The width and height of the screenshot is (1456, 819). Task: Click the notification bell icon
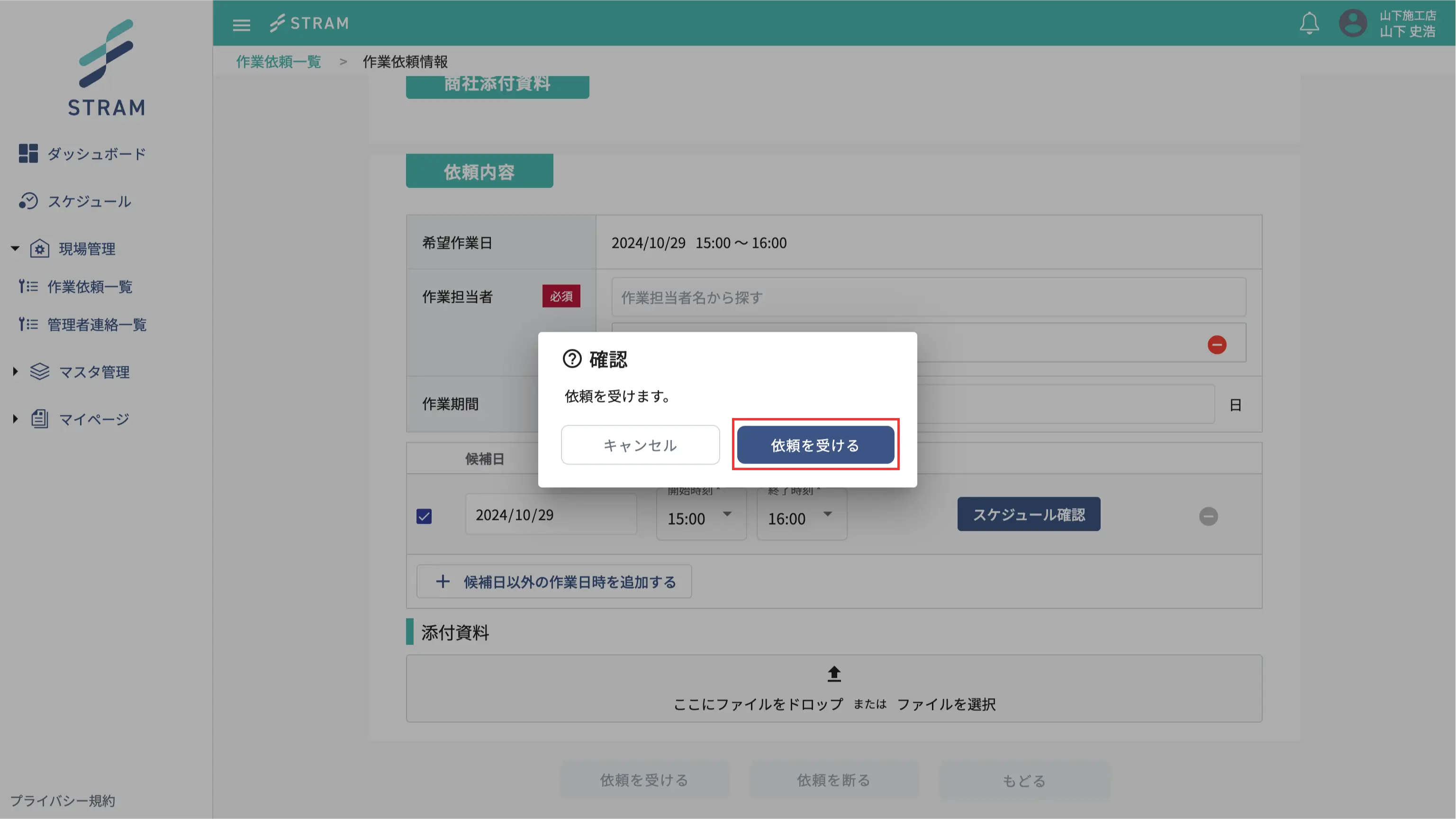(x=1309, y=23)
